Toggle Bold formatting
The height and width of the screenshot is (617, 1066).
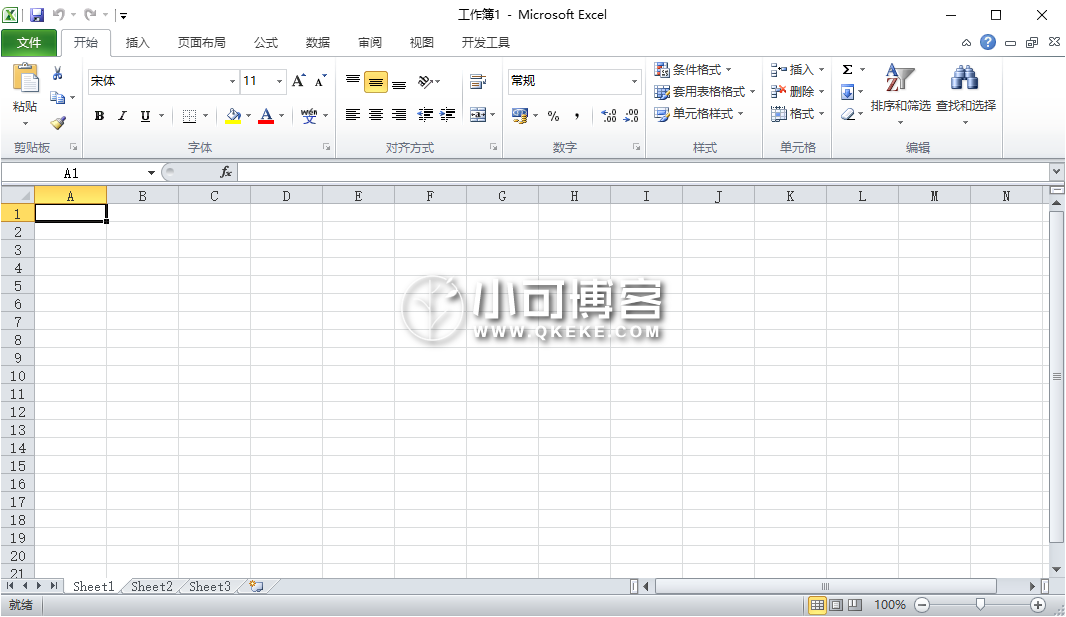tap(99, 116)
